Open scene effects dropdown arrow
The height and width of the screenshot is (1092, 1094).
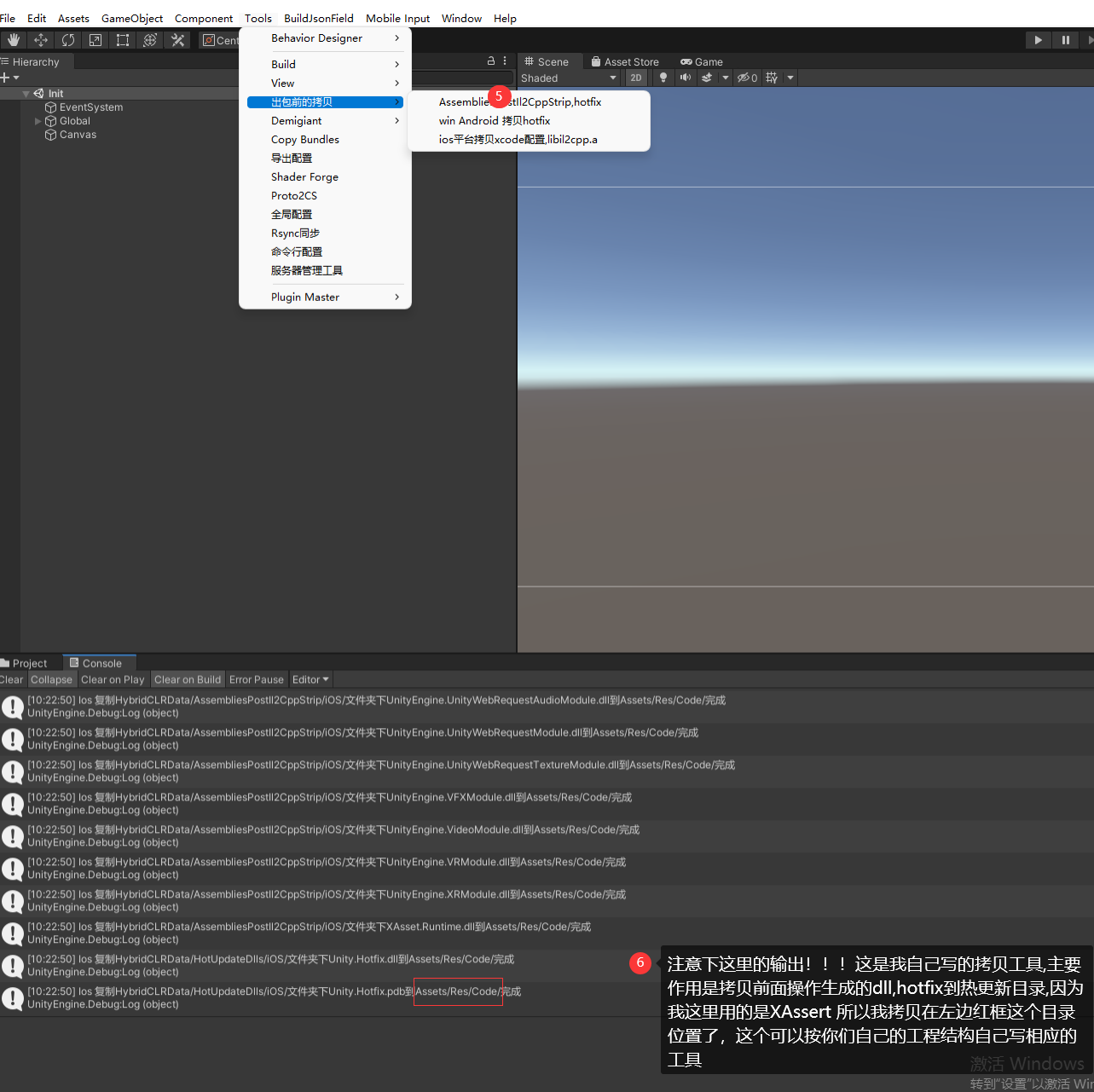pos(726,78)
